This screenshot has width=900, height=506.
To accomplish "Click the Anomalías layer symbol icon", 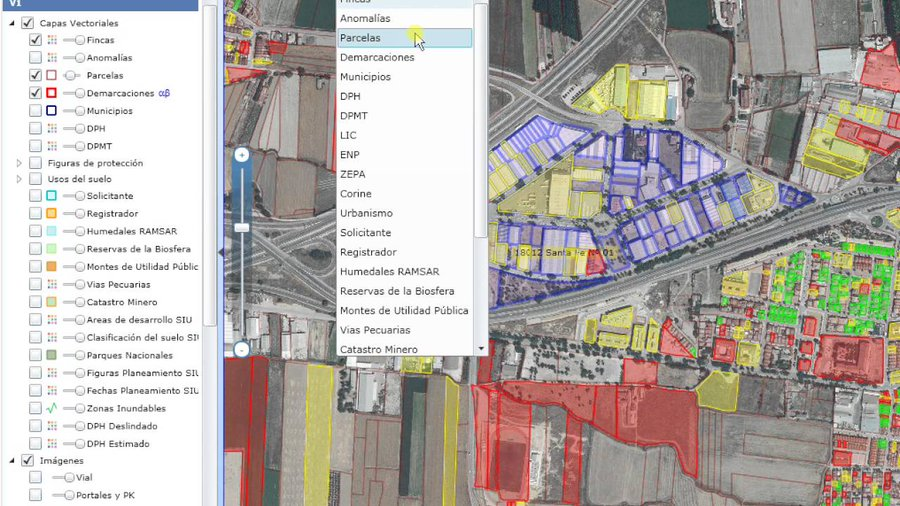I will 52,58.
